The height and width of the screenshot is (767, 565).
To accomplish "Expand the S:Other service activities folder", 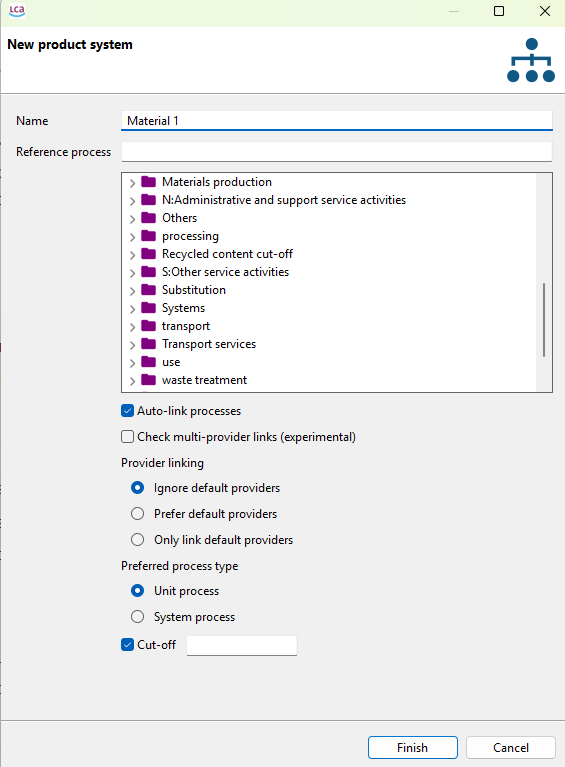I will coord(132,273).
